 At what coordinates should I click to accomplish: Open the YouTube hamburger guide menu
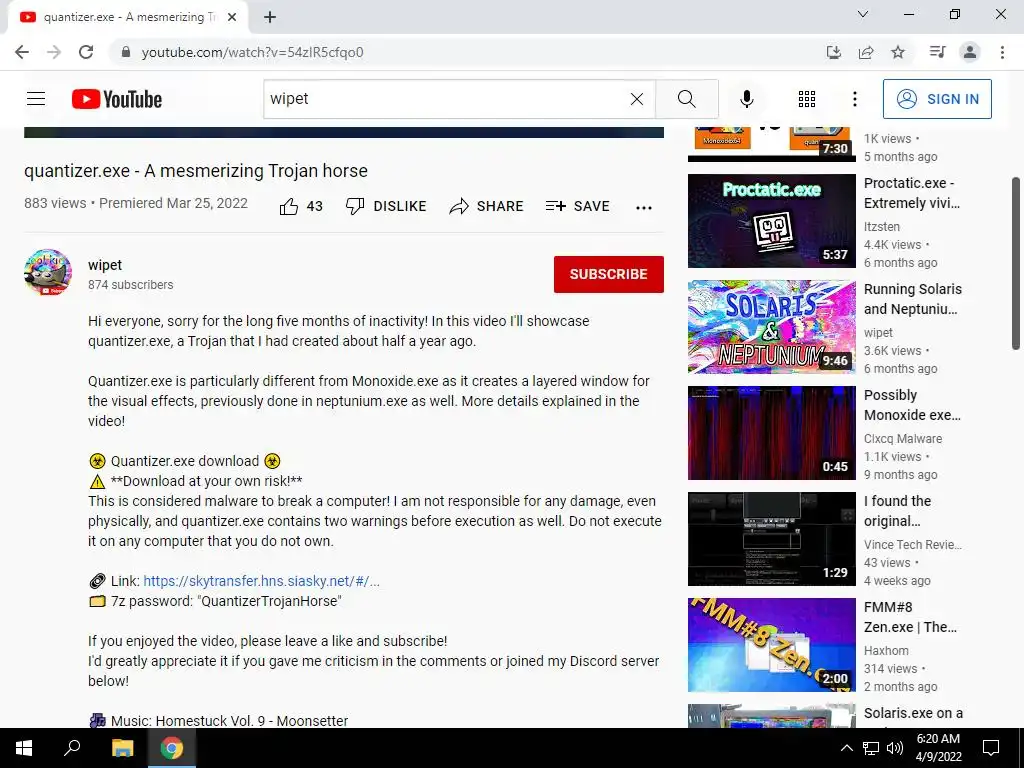[36, 99]
